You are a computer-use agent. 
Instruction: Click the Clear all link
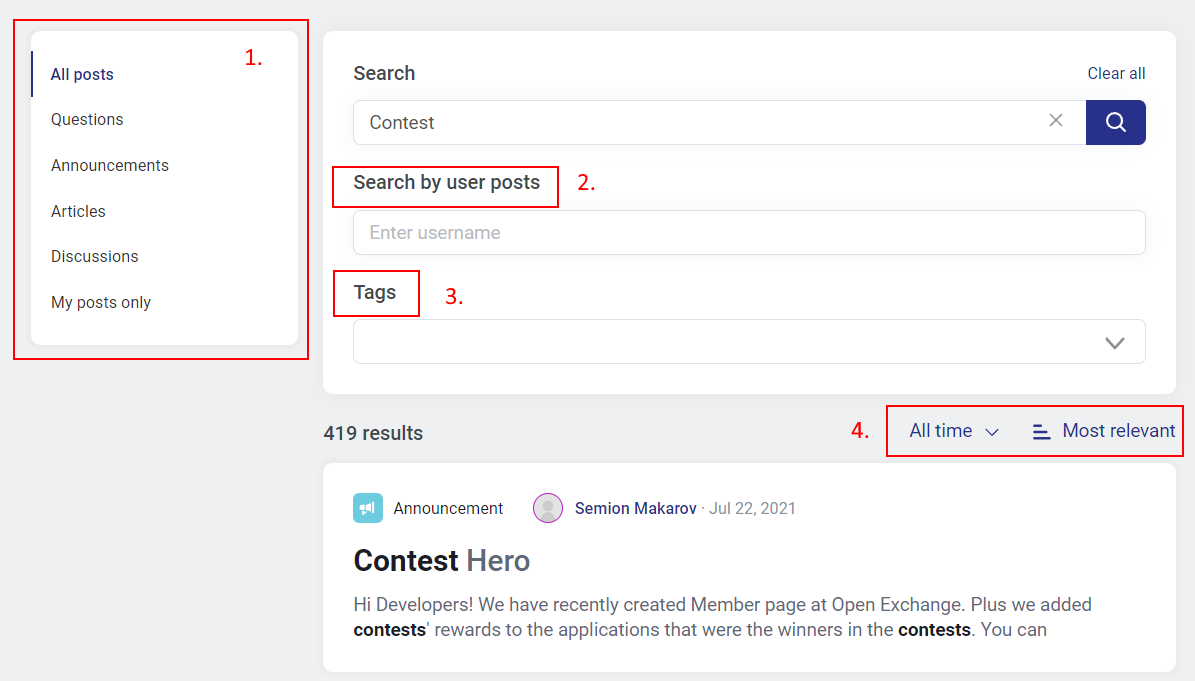[1116, 73]
